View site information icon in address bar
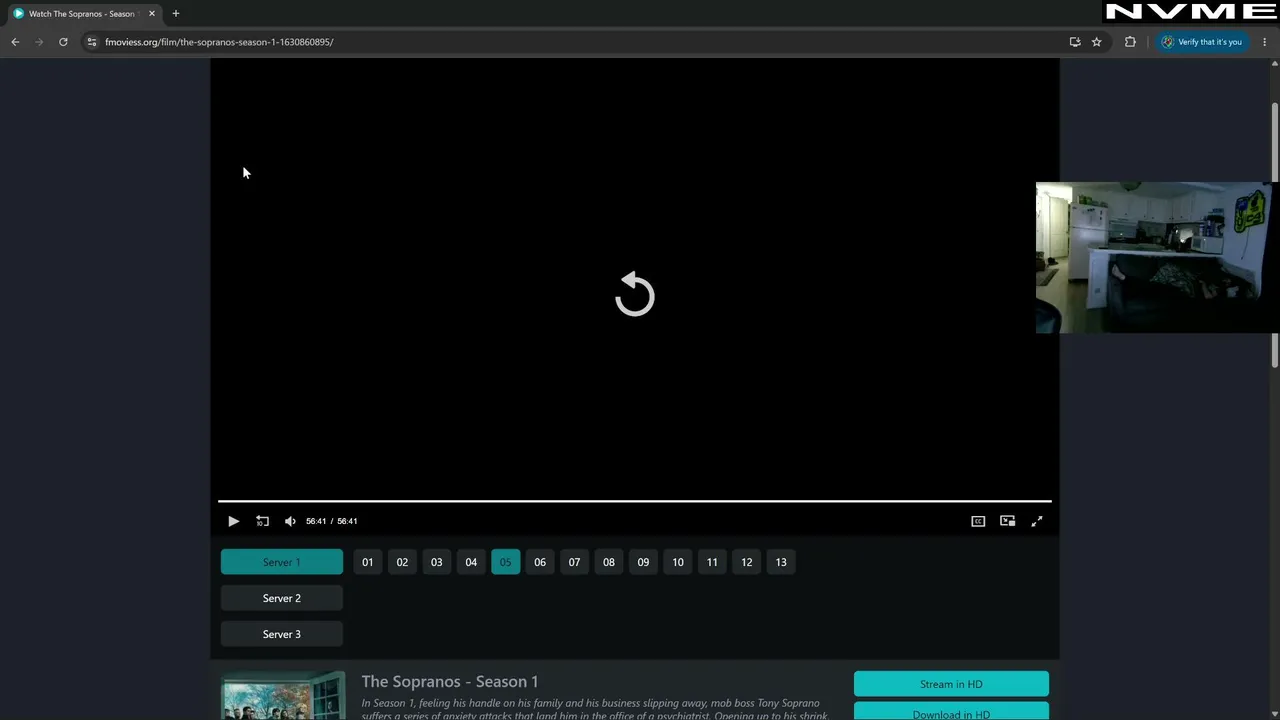This screenshot has width=1280, height=720. tap(92, 42)
